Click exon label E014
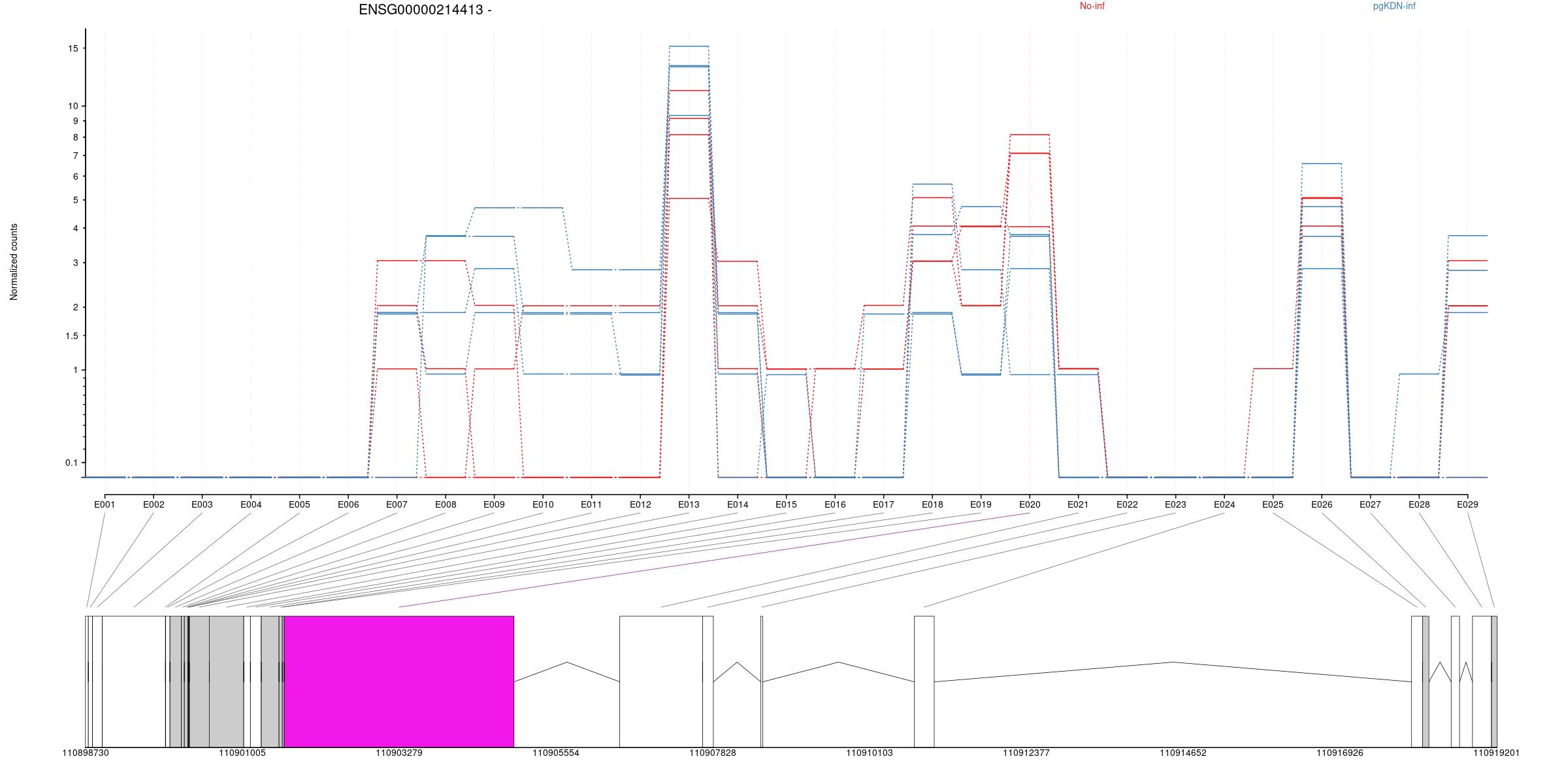 pos(738,504)
